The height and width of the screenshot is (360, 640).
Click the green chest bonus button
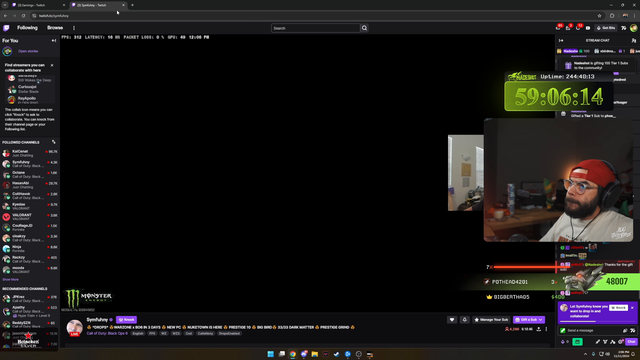578,342
